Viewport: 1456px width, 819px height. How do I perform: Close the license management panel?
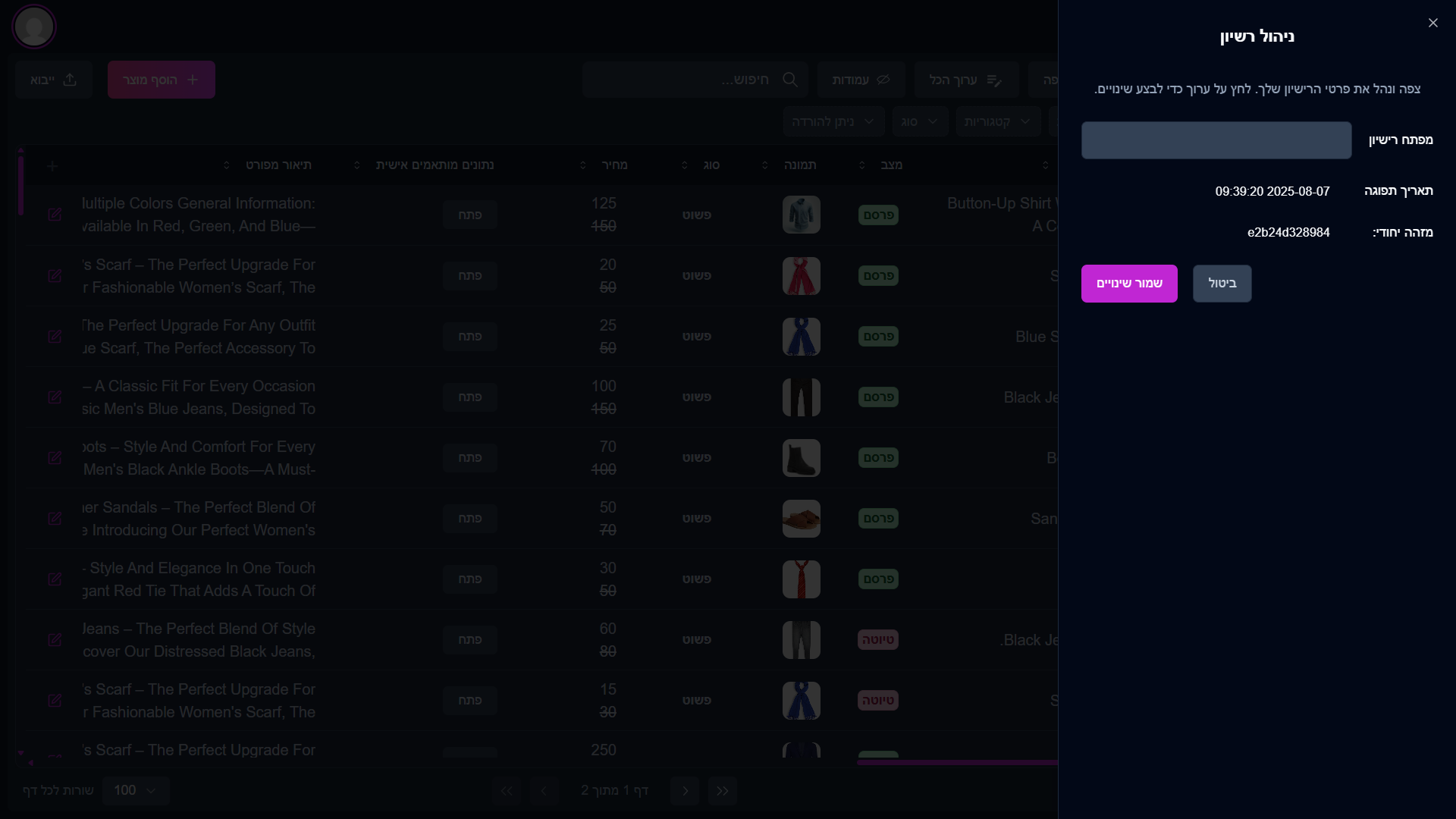(x=1432, y=23)
